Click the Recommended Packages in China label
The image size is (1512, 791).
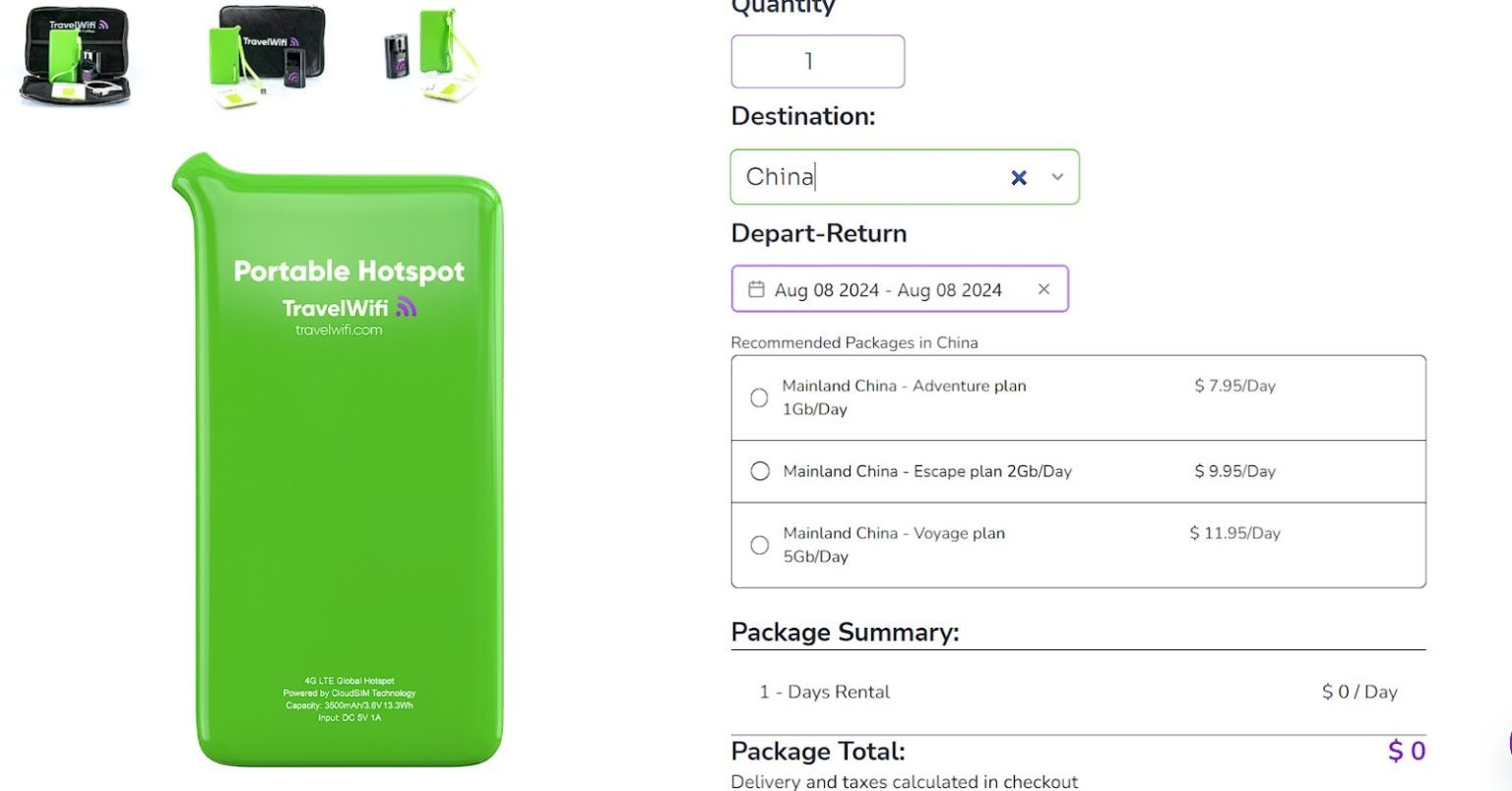click(x=853, y=342)
